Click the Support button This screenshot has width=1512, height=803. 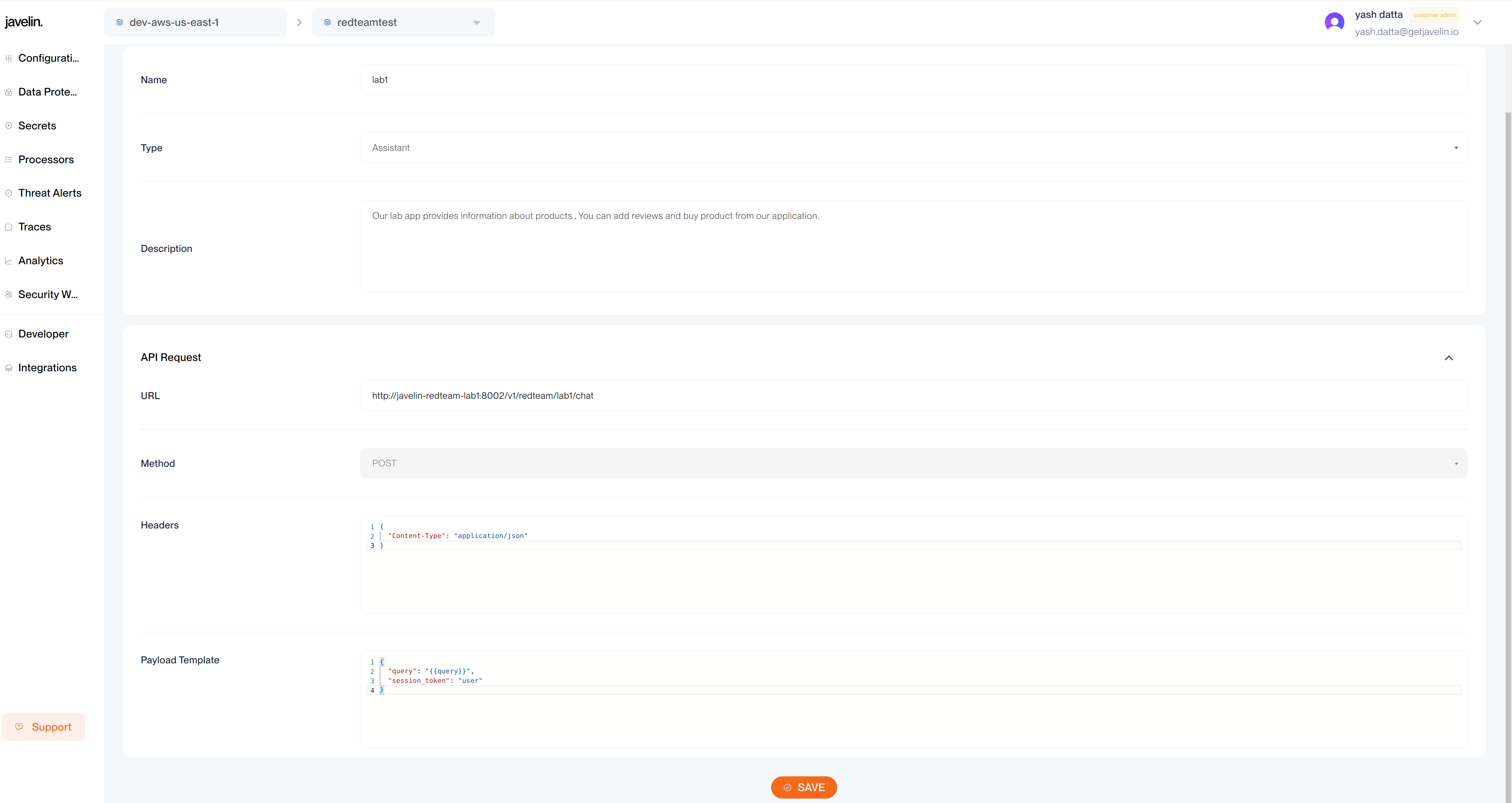pyautogui.click(x=43, y=727)
